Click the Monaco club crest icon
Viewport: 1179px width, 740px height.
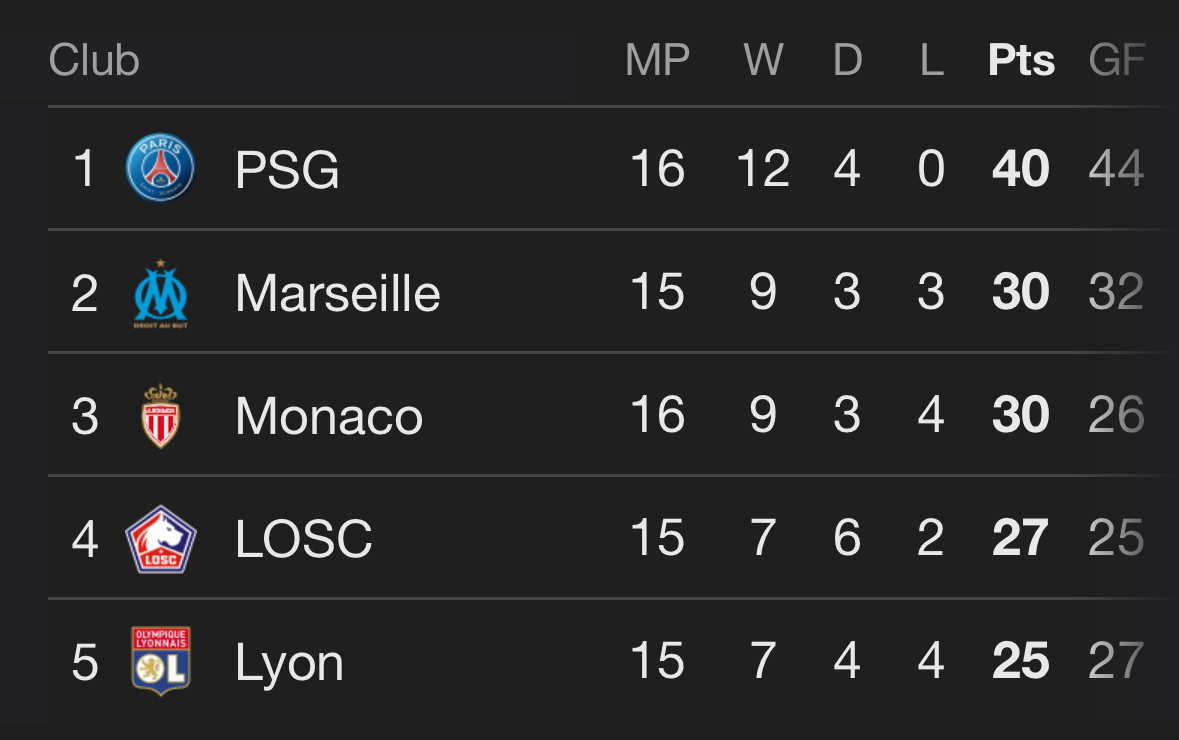[160, 416]
